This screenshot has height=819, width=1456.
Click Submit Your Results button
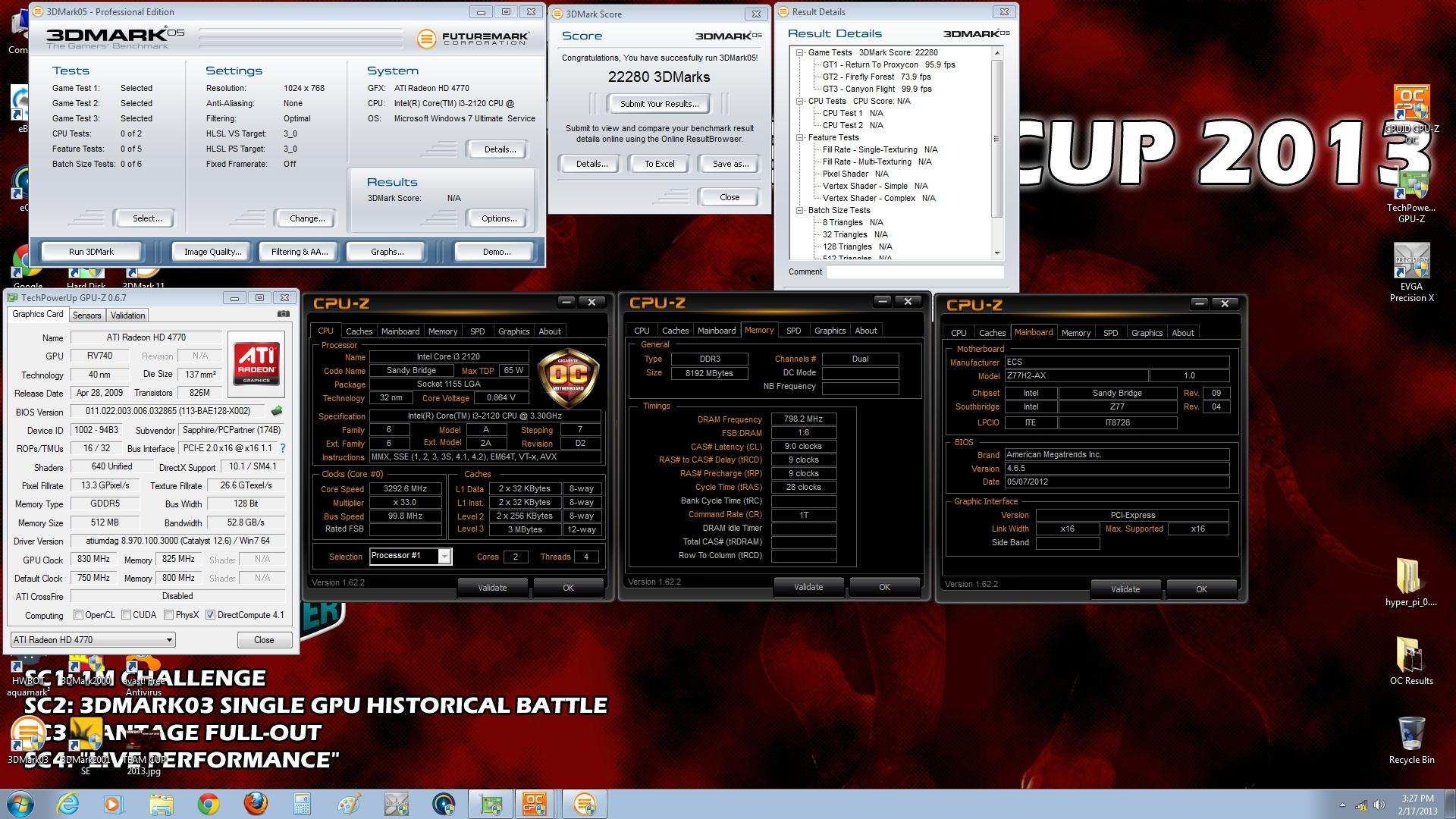point(659,104)
